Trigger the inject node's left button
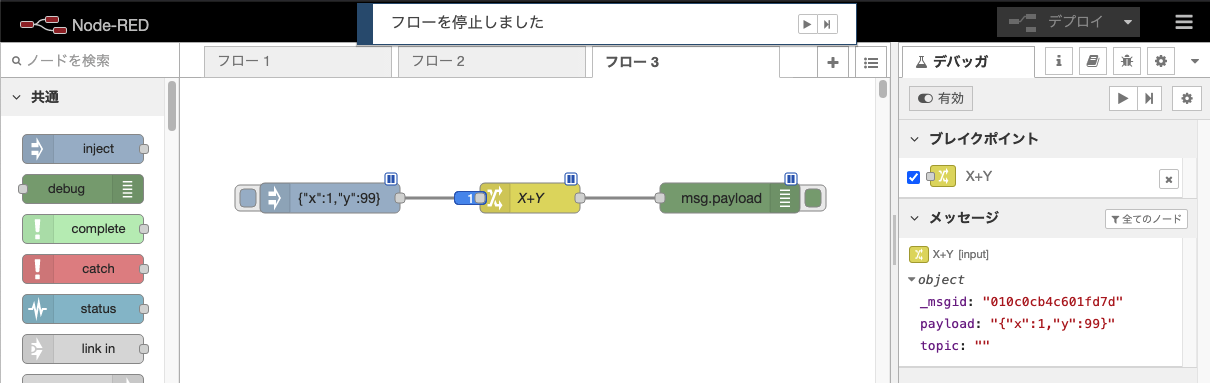1210x383 pixels. [247, 198]
